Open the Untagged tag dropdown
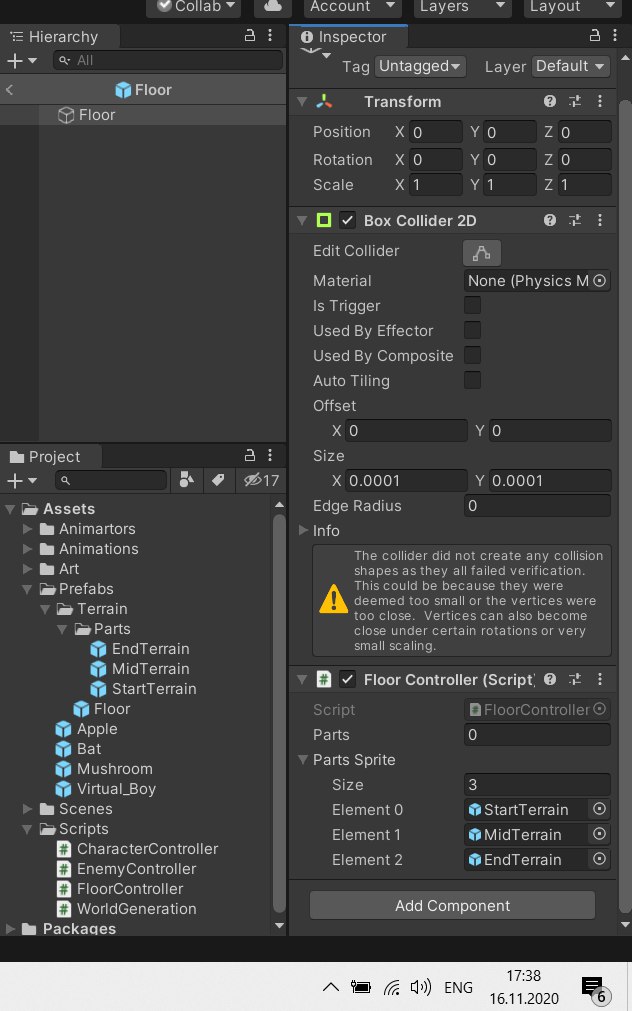This screenshot has width=632, height=1011. point(419,66)
